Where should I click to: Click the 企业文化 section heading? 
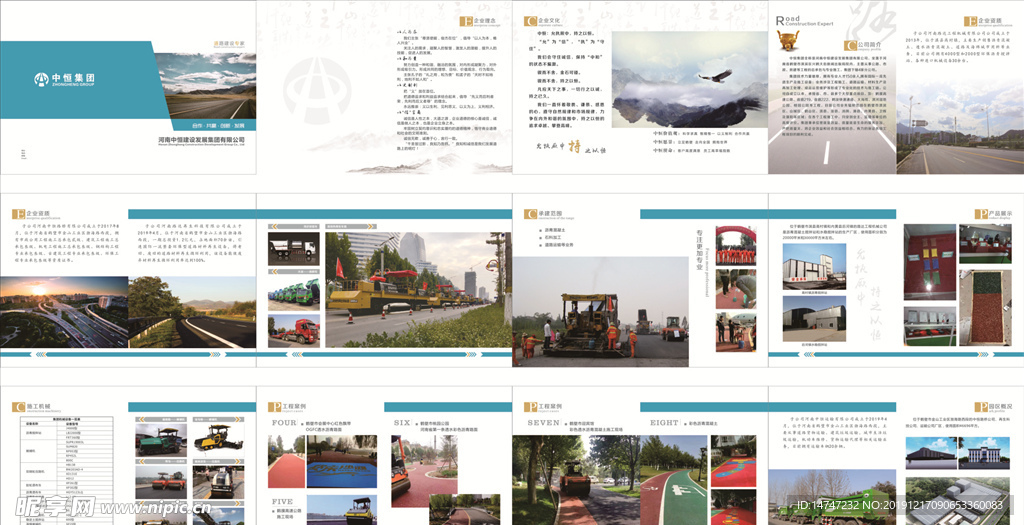(x=551, y=20)
